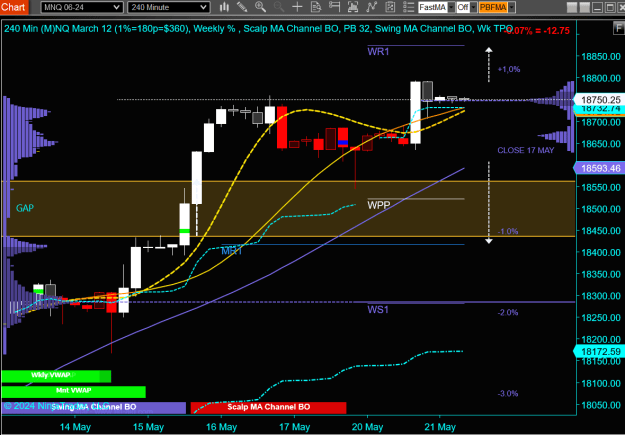Click the 18750.25 current price marker
Image resolution: width=625 pixels, height=435 pixels.
(x=600, y=100)
